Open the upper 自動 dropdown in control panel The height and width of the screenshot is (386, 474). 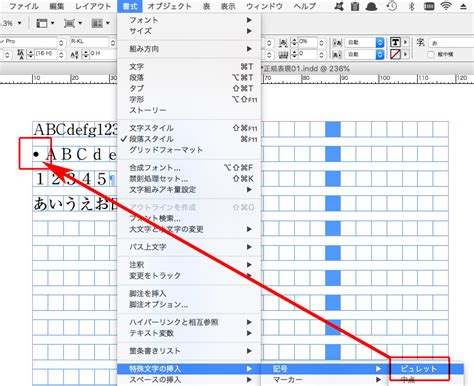[x=364, y=42]
